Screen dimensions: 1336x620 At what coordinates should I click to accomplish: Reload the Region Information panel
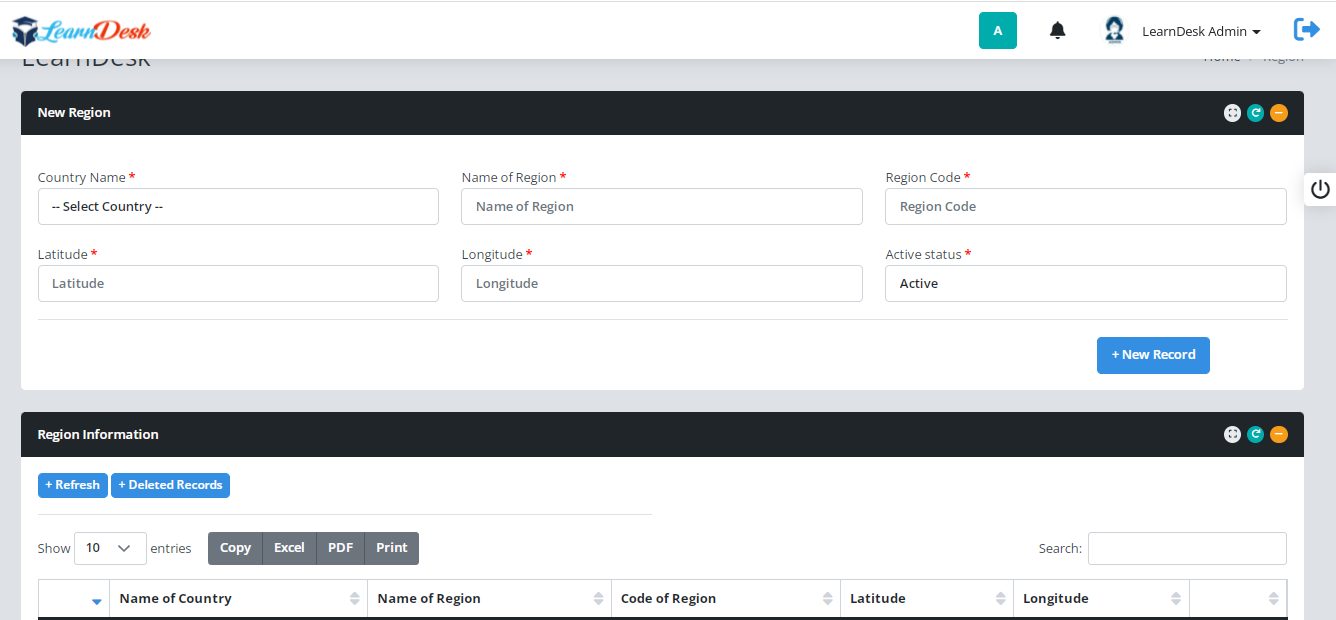pyautogui.click(x=1255, y=435)
